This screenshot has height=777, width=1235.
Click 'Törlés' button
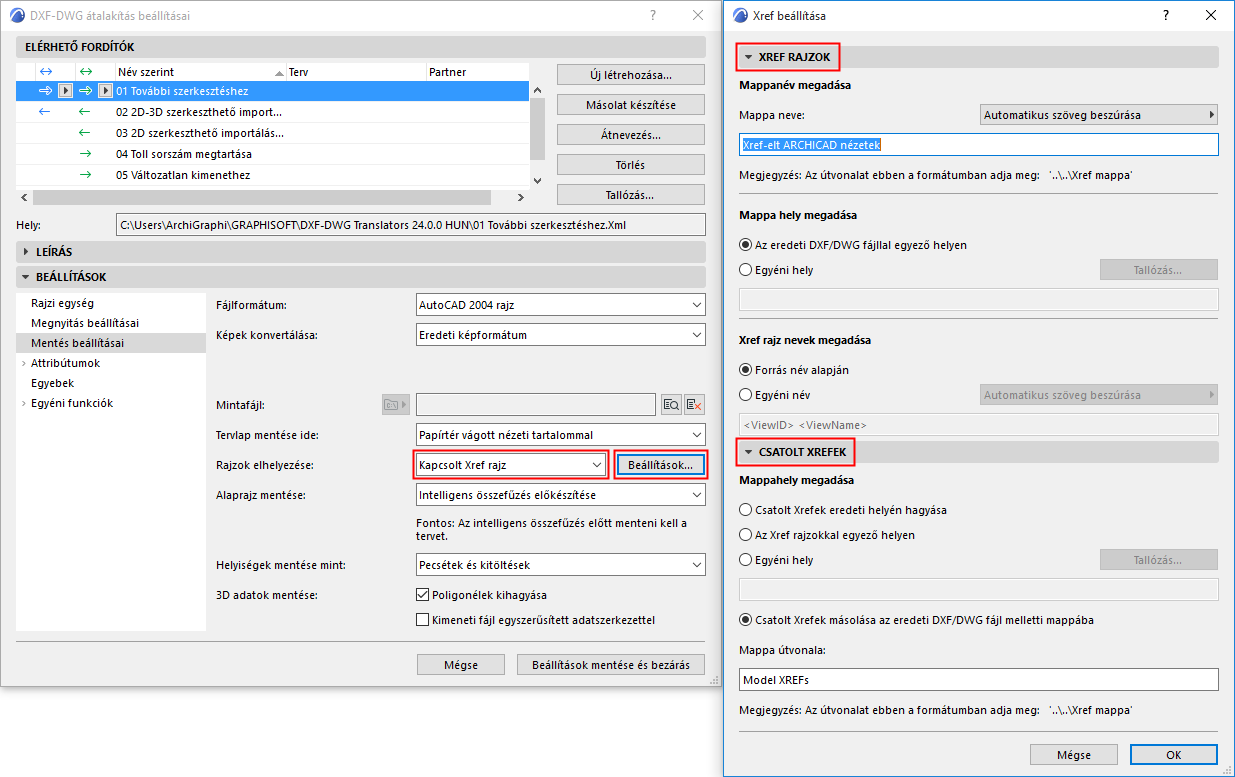631,165
